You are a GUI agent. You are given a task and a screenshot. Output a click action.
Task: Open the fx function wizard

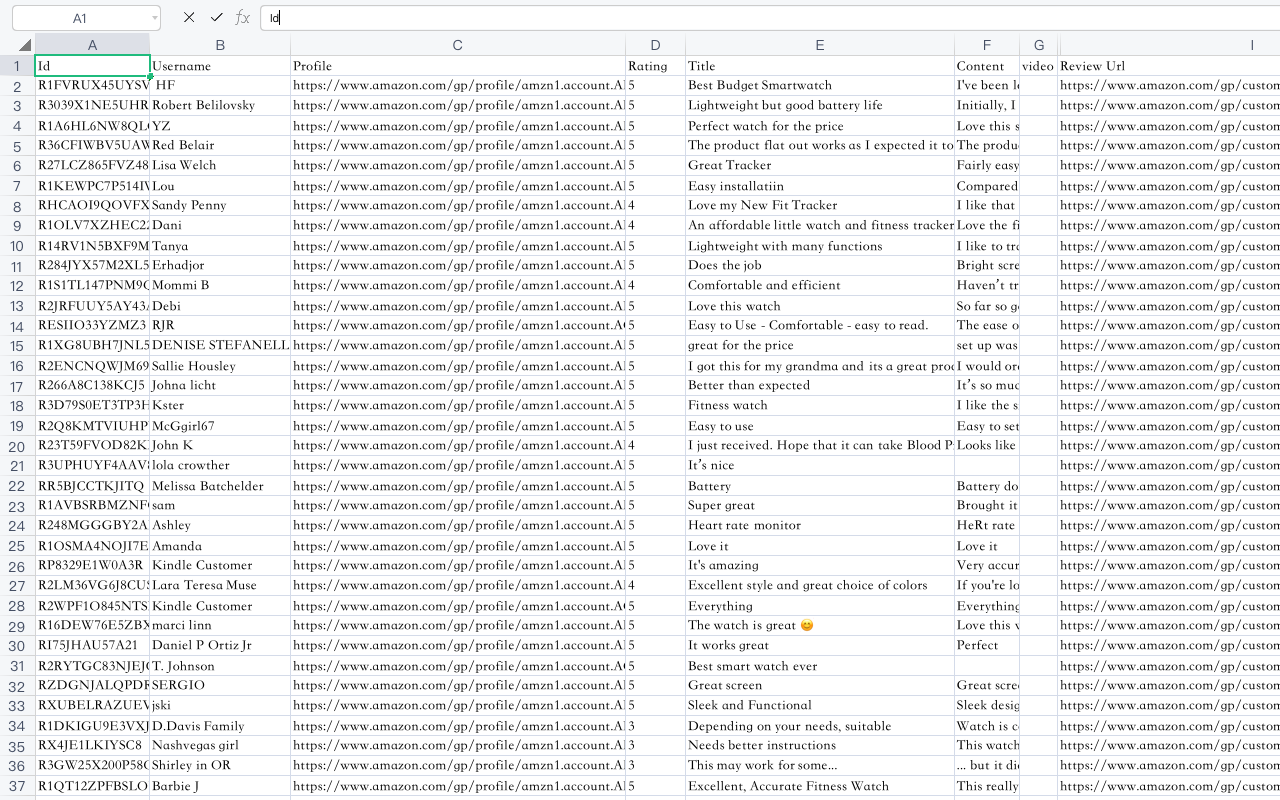(x=243, y=18)
